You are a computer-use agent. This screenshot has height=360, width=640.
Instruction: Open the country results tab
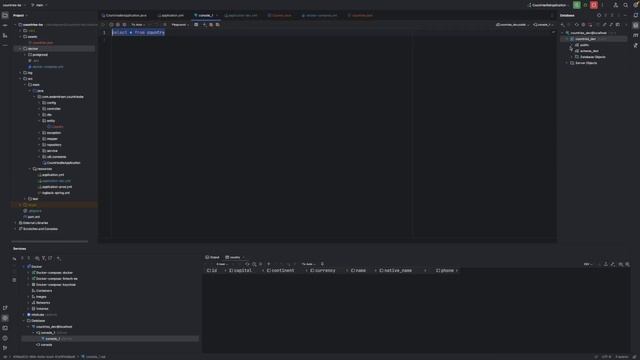234,257
